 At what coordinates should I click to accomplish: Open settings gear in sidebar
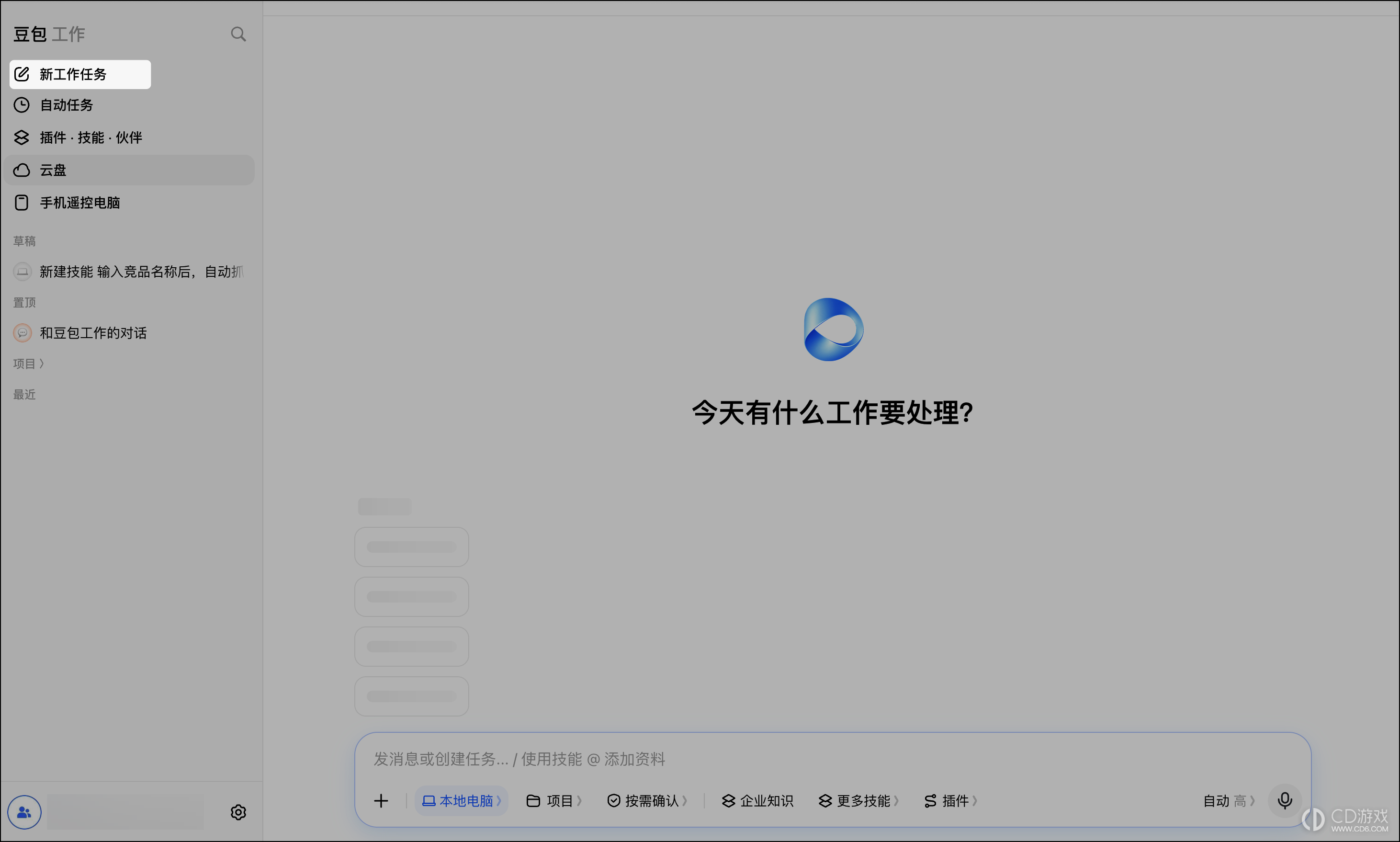tap(238, 812)
